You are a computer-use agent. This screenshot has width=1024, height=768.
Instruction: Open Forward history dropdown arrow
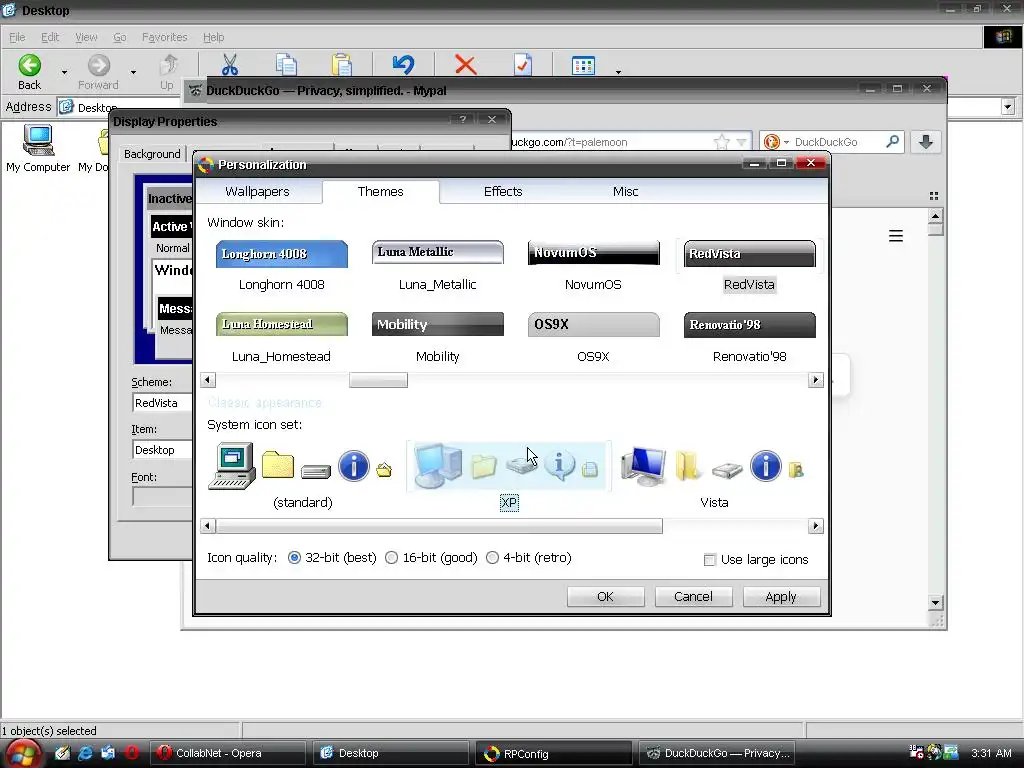pos(133,72)
